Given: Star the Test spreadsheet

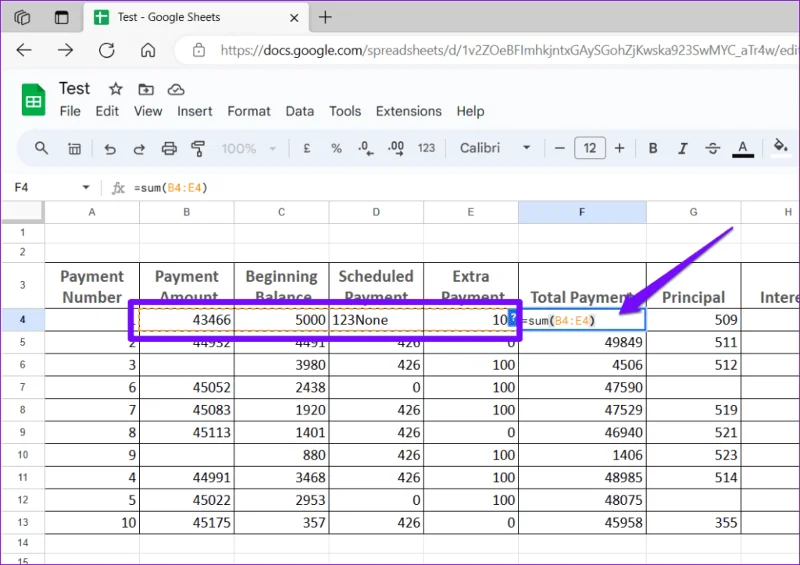Looking at the screenshot, I should pos(116,89).
